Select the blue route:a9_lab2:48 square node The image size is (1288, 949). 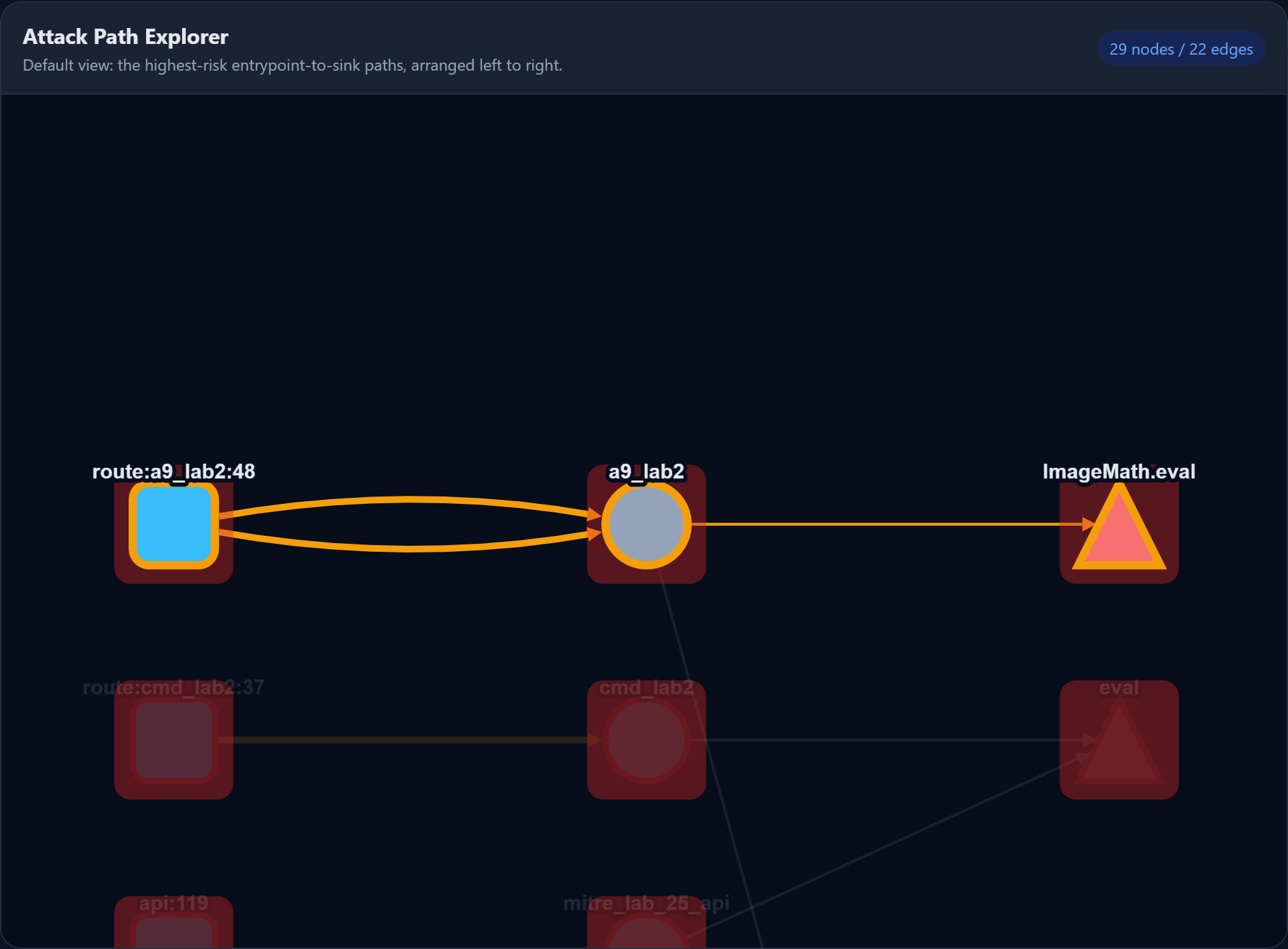click(174, 524)
